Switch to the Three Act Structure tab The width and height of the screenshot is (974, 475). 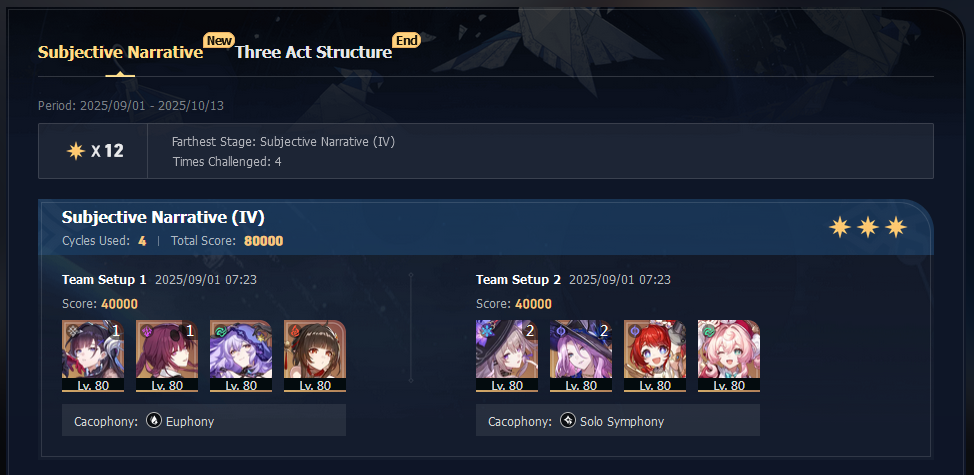click(313, 53)
